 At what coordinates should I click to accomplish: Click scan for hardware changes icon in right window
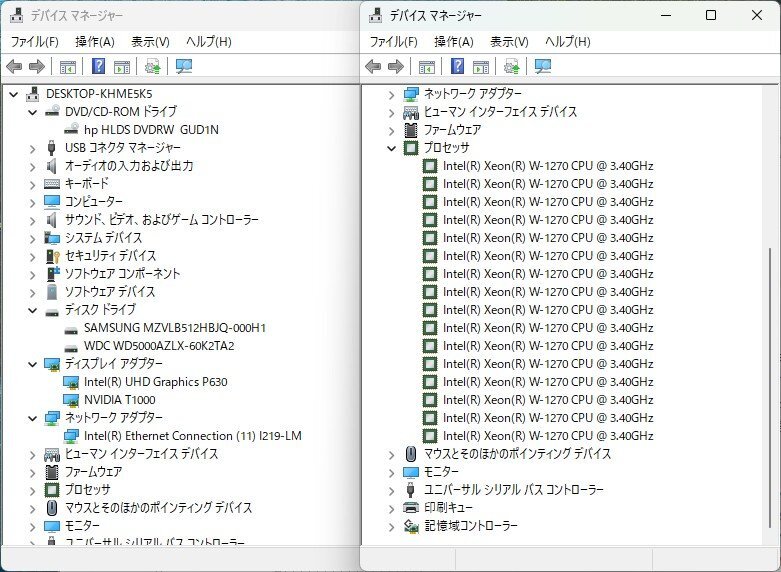pos(541,67)
